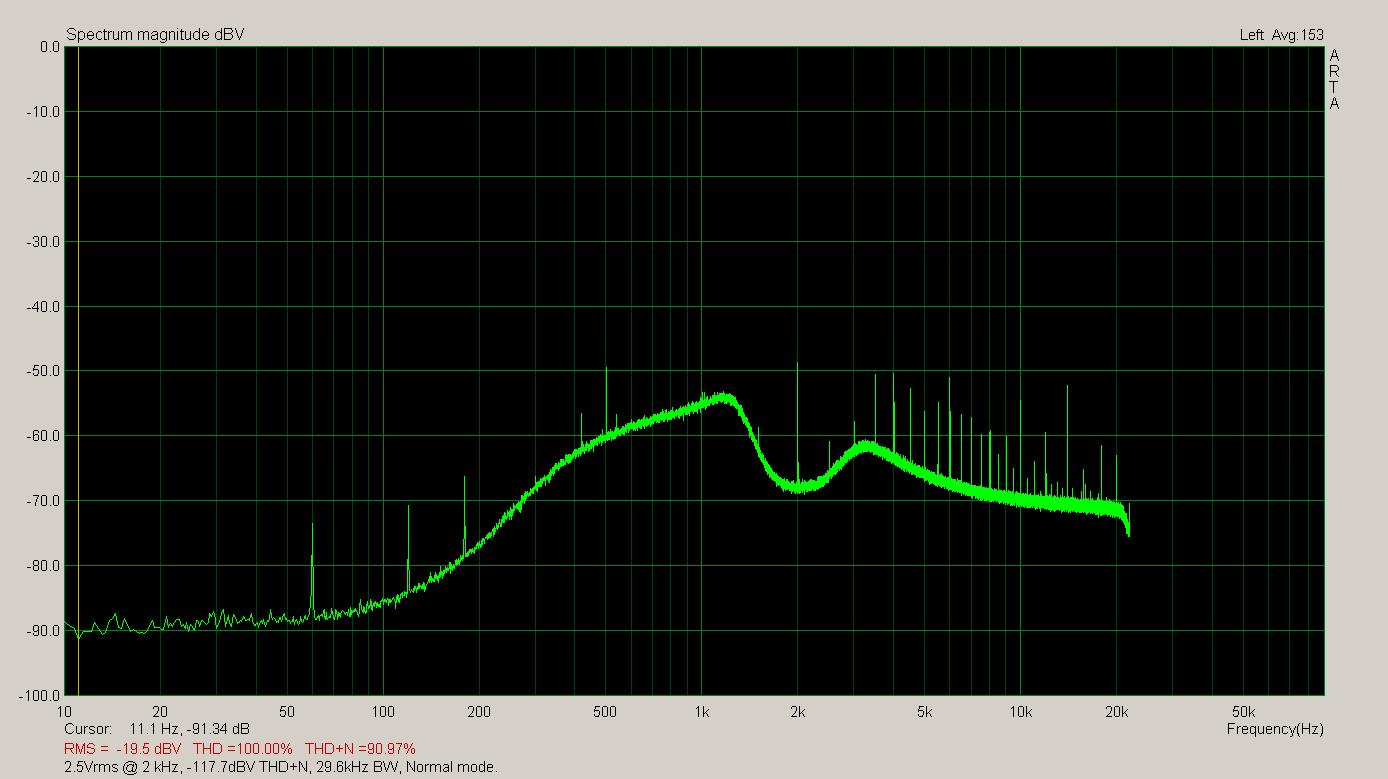This screenshot has height=779, width=1388.
Task: Click the '2.5Vrms @ 2 kHz' note line
Action: (281, 767)
